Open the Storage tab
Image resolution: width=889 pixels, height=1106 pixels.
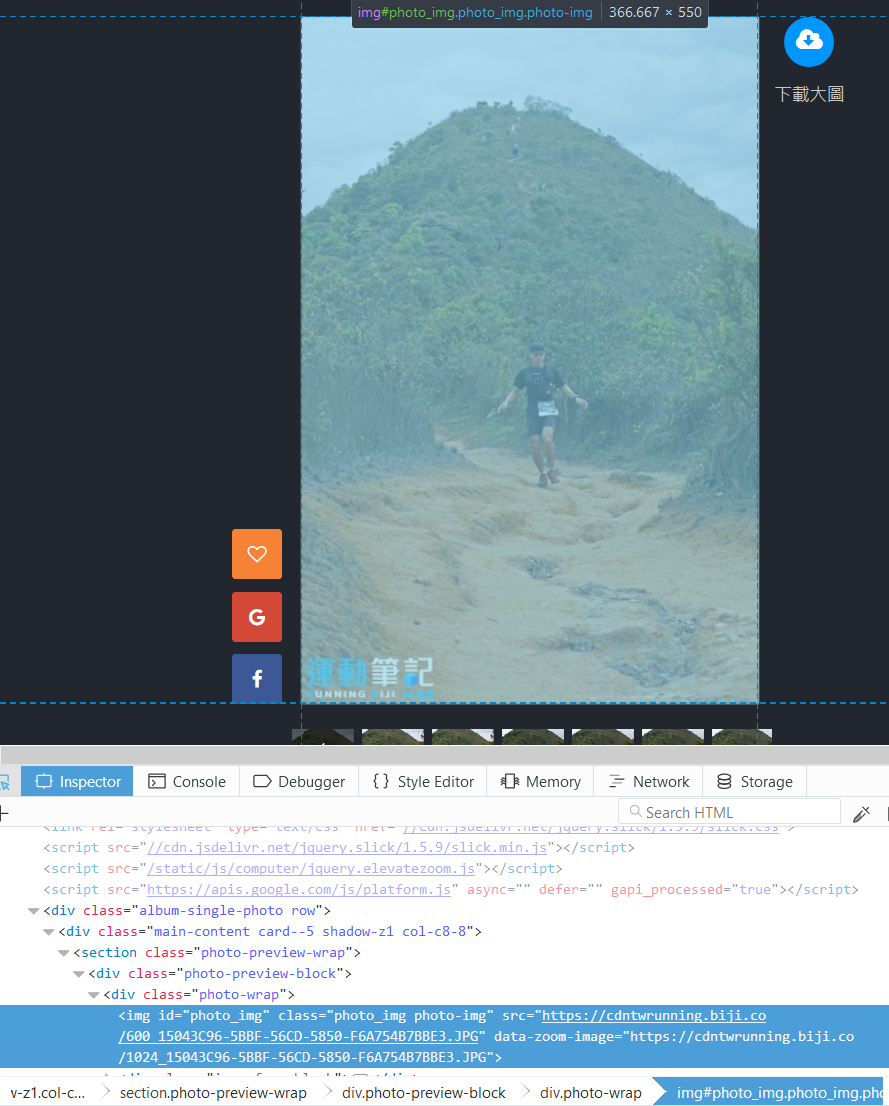755,782
